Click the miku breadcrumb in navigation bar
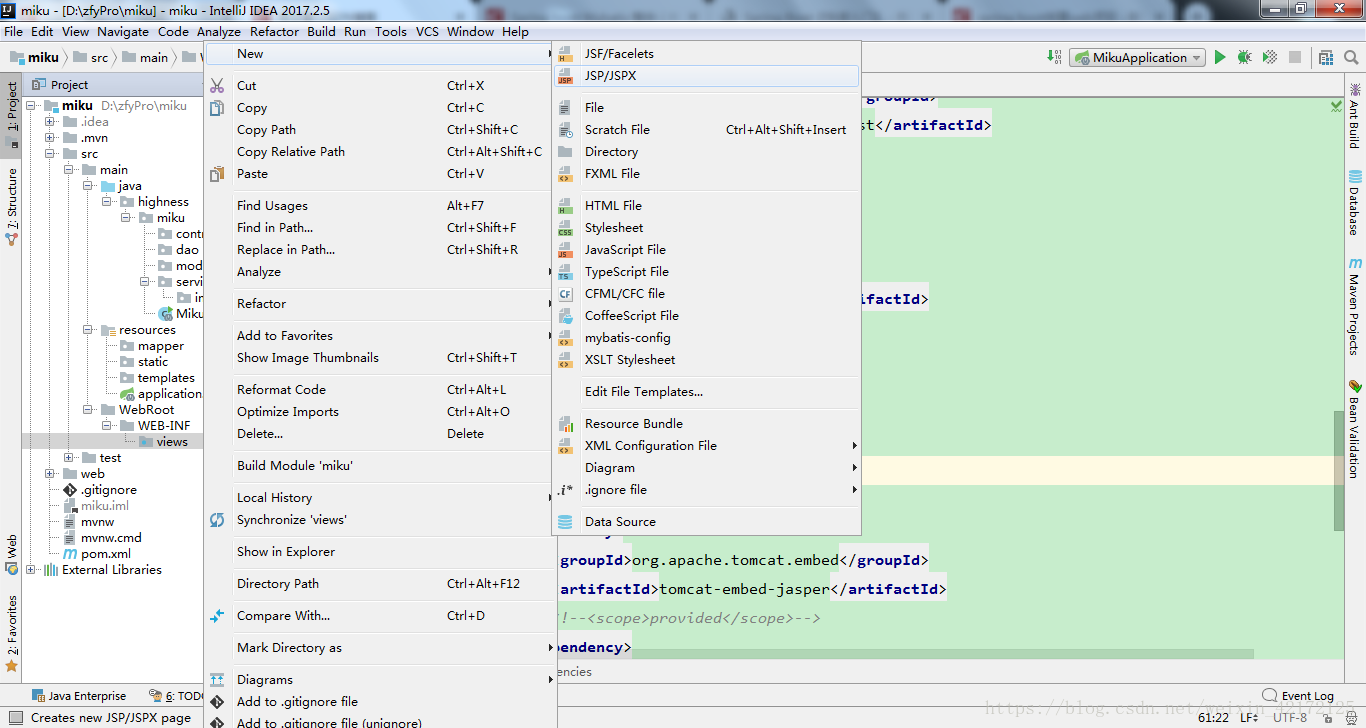1366x728 pixels. [35, 58]
